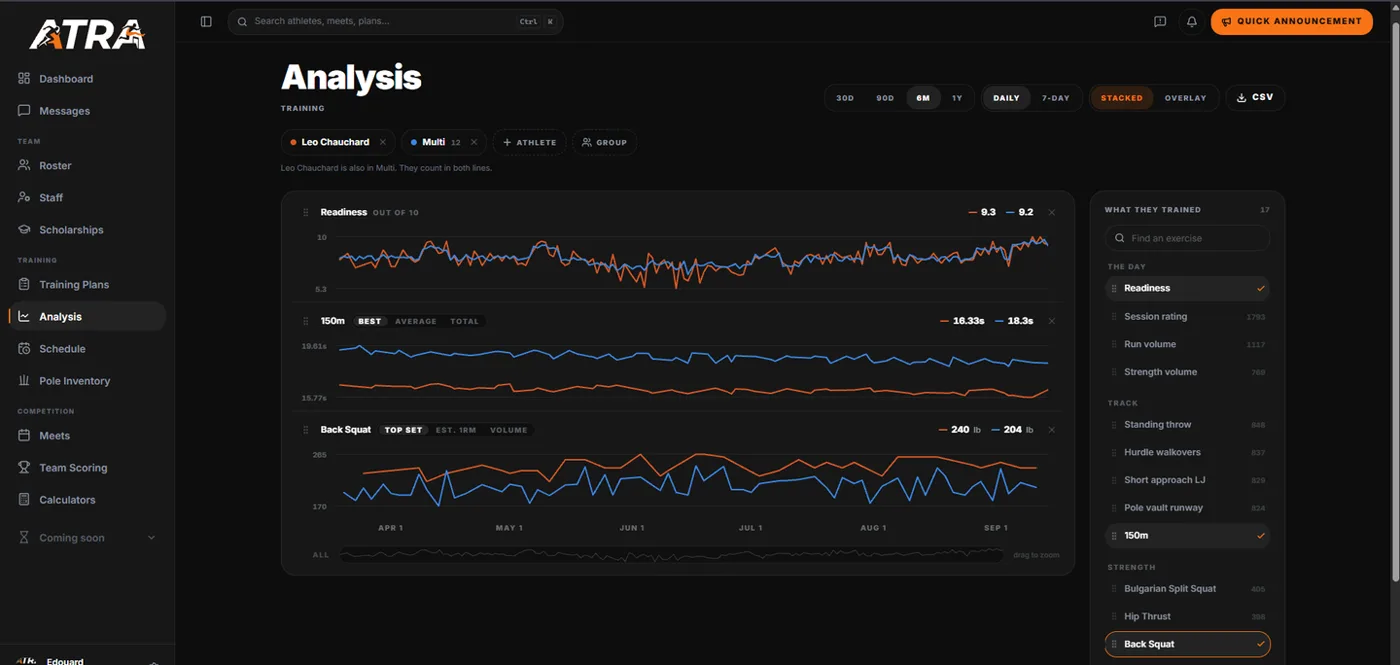Open Analysis in the sidebar

(x=86, y=317)
